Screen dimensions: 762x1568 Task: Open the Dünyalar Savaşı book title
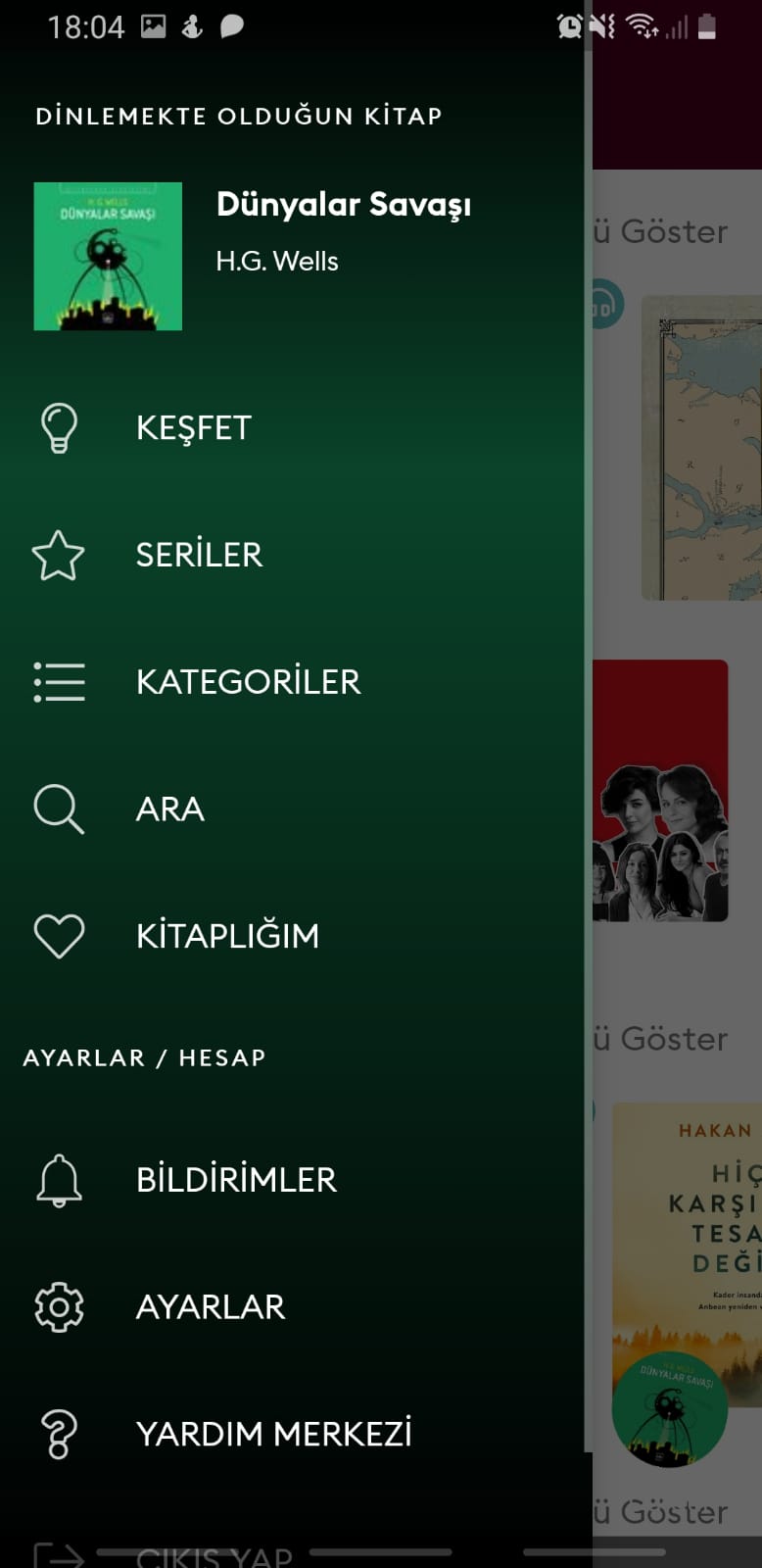pyautogui.click(x=344, y=205)
